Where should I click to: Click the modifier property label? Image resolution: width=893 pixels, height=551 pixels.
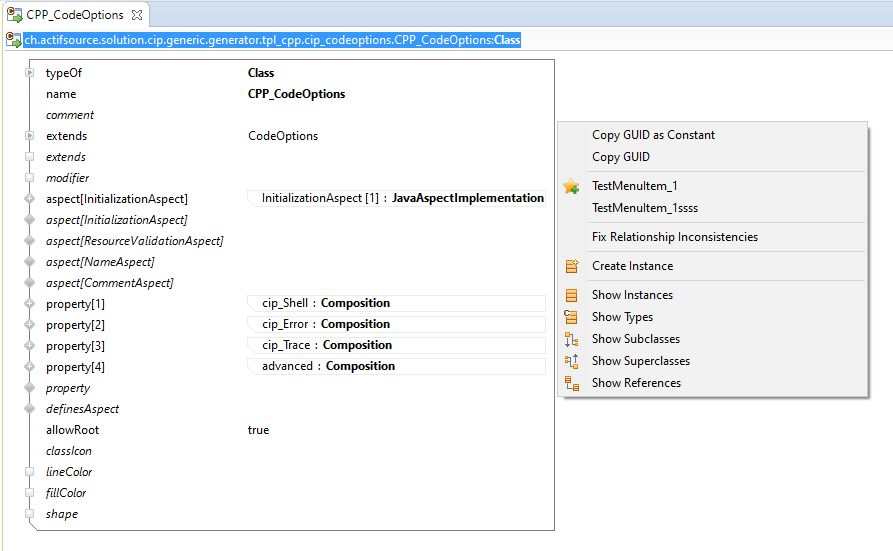click(x=68, y=178)
